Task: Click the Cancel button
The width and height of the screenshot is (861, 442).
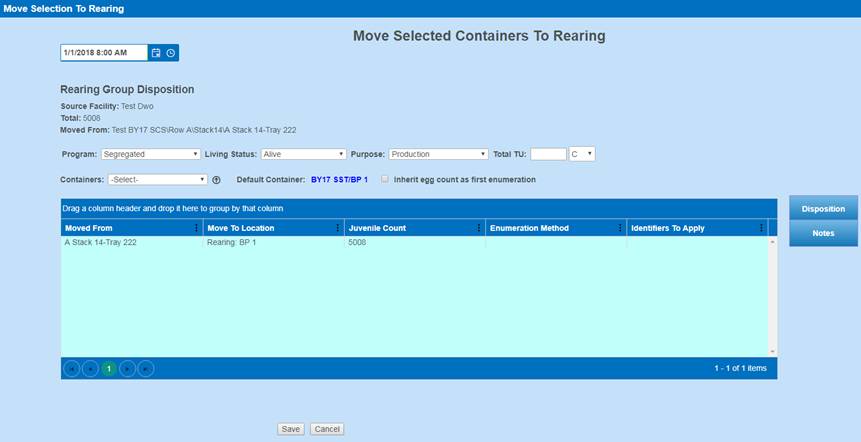Action: point(327,429)
